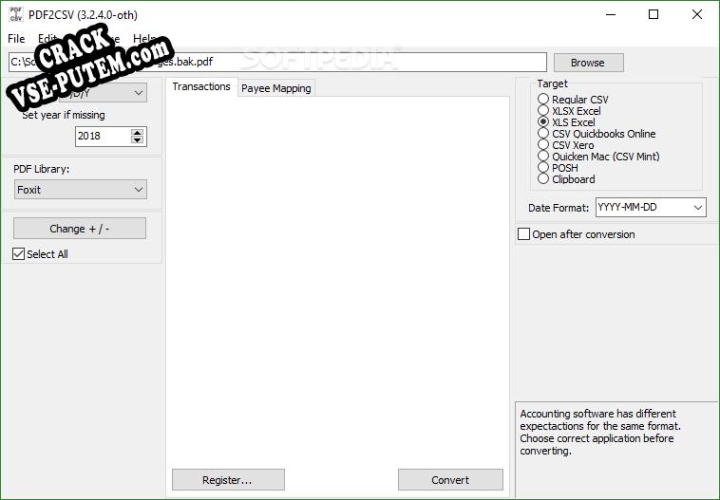Switch to the Payee Mapping tab
This screenshot has height=500, width=720.
tap(276, 88)
